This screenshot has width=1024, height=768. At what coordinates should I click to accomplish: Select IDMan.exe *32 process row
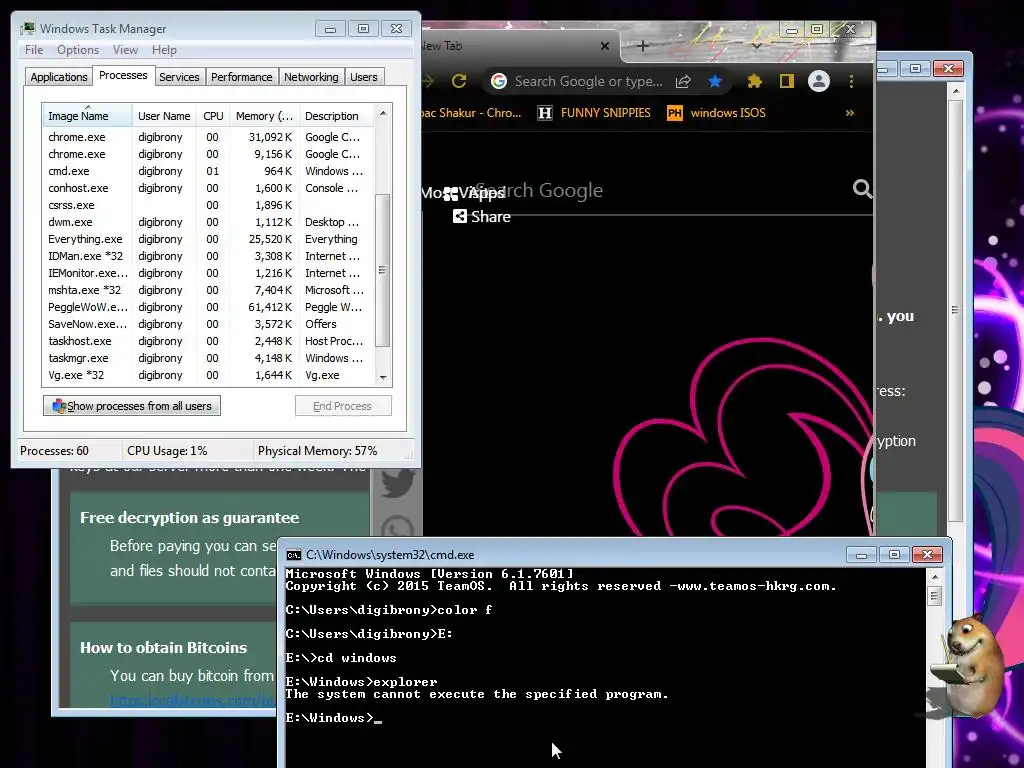pos(208,256)
